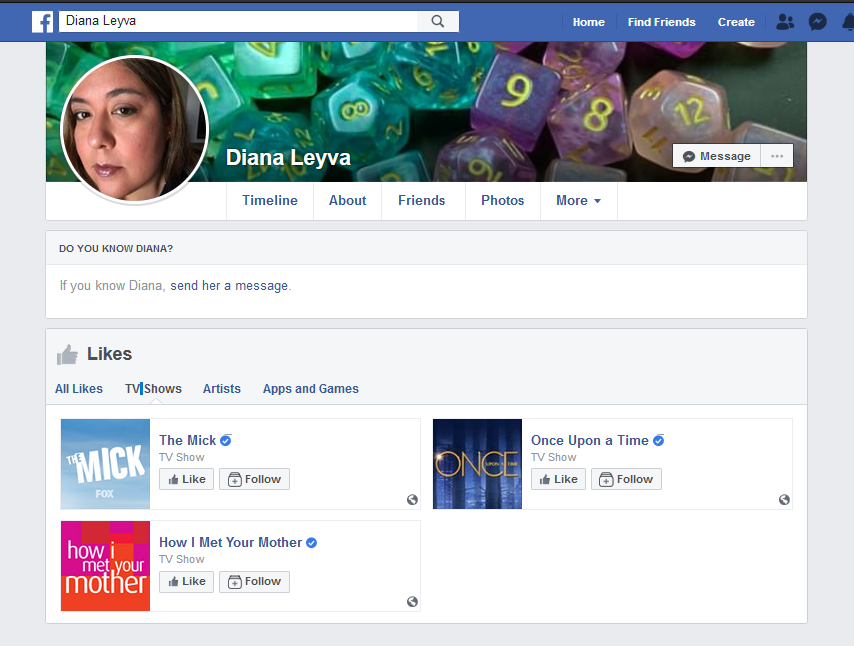The width and height of the screenshot is (854, 646).
Task: Switch to Apps and Games filter
Action: pyautogui.click(x=311, y=389)
